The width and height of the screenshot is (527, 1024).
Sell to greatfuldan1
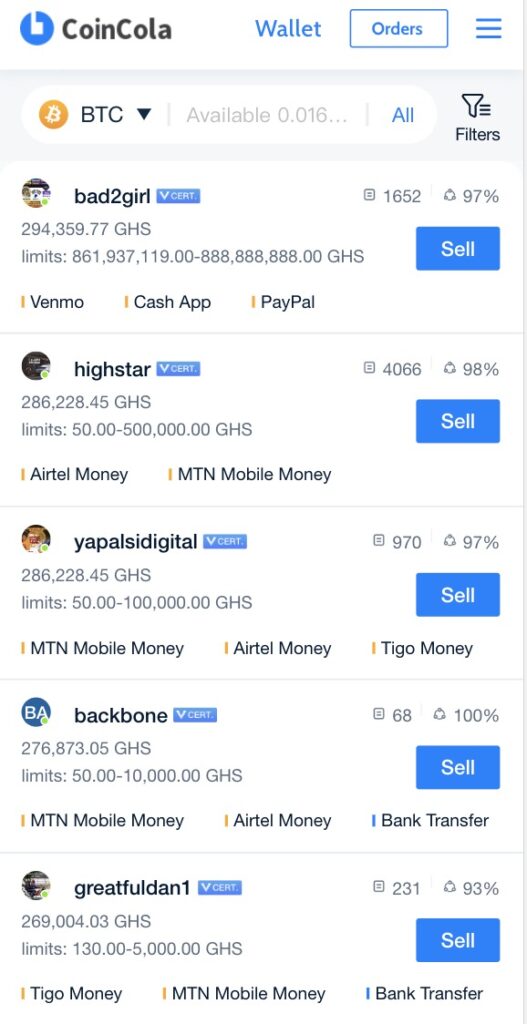point(458,940)
